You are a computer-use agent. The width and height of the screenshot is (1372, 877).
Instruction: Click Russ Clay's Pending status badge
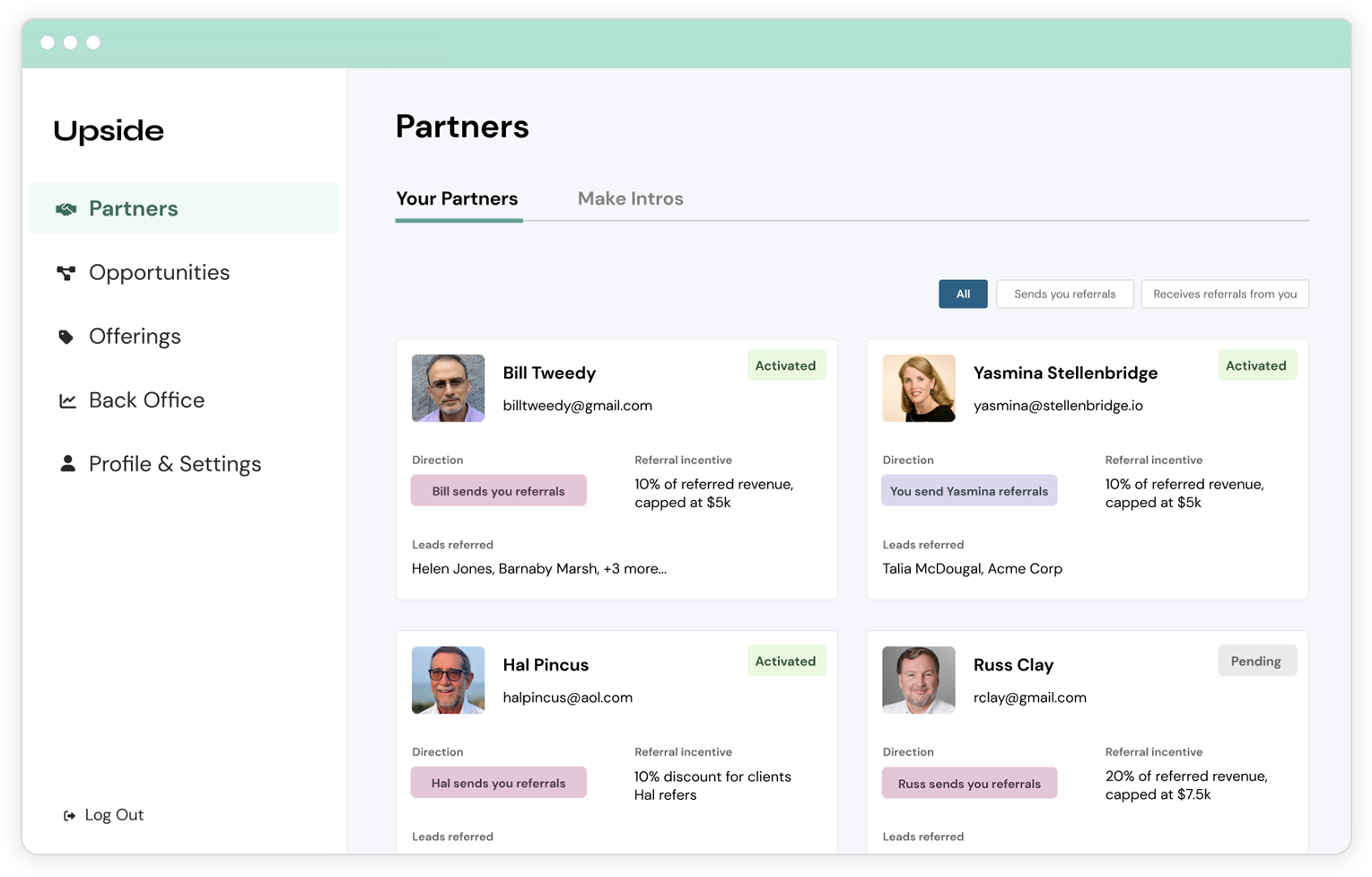click(x=1256, y=662)
